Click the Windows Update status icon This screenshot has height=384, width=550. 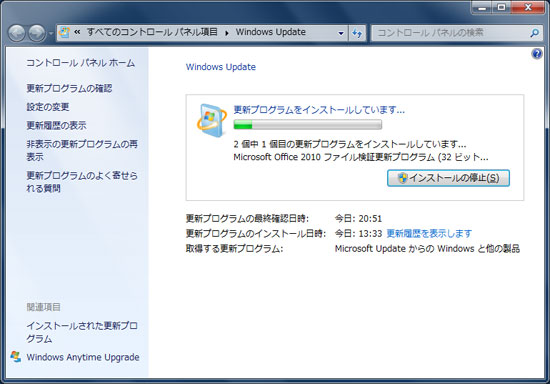click(x=212, y=120)
